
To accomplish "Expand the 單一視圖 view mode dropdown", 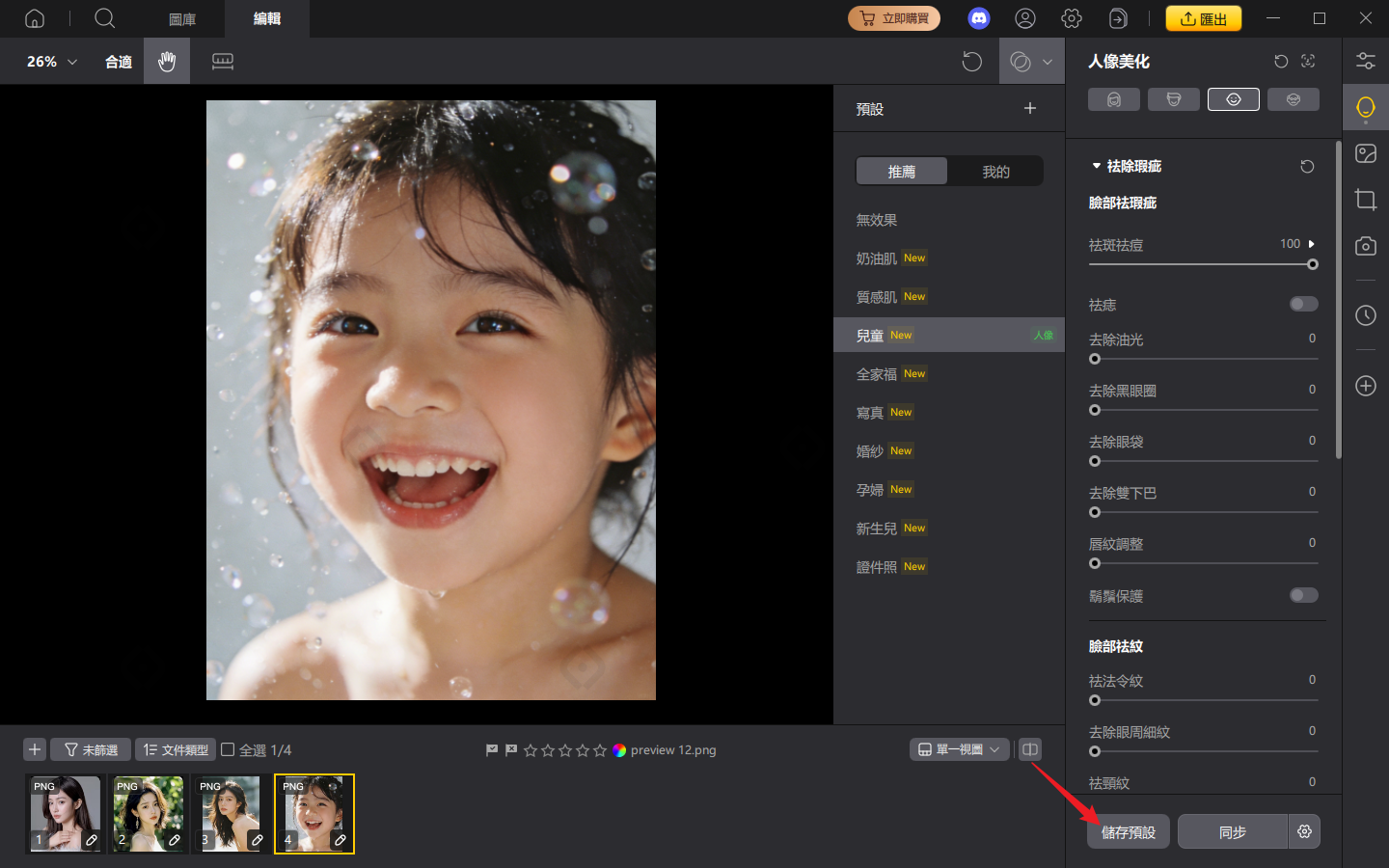I will (959, 749).
